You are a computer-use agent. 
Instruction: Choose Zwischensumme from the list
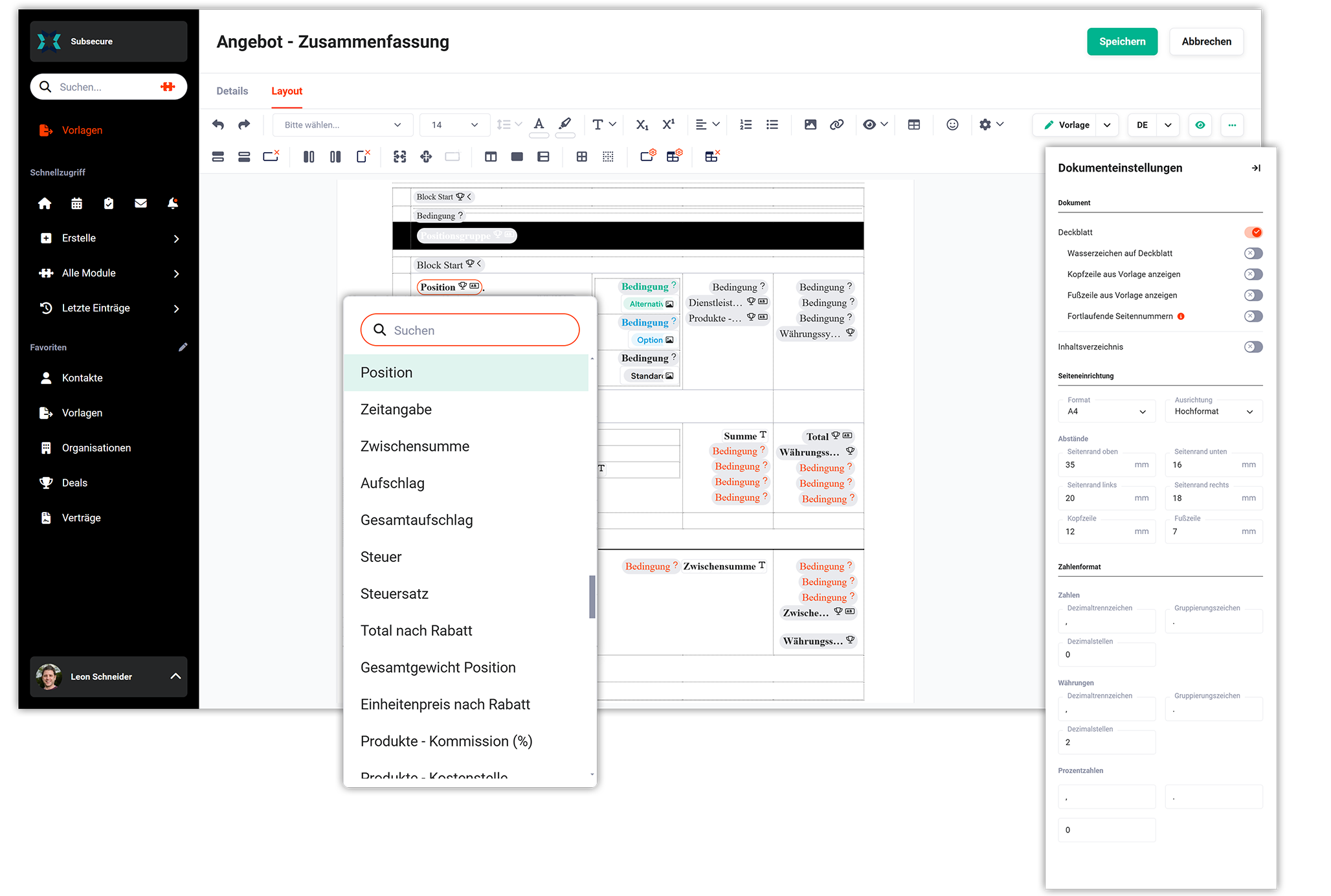(466, 446)
